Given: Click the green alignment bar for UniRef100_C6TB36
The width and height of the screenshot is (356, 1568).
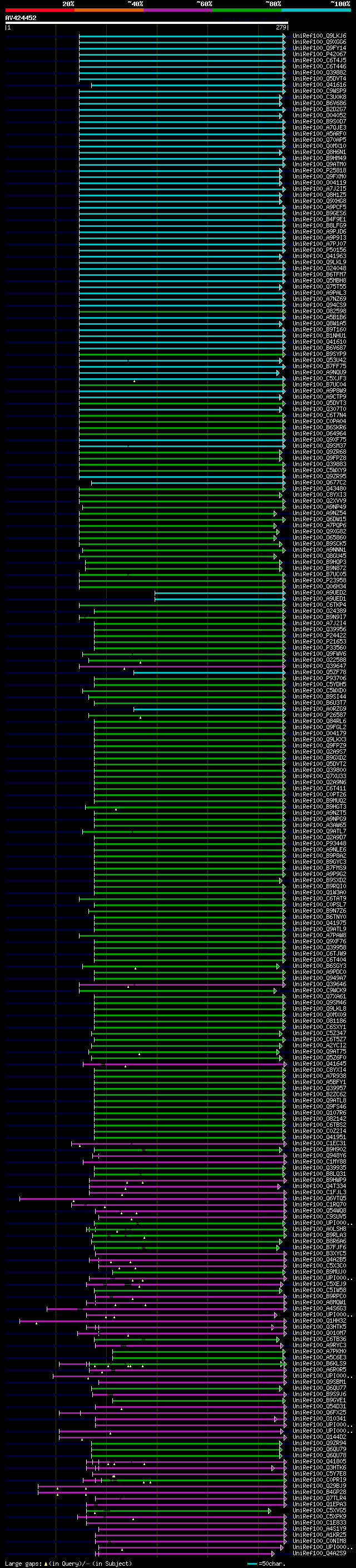Looking at the screenshot, I should [187, 1340].
